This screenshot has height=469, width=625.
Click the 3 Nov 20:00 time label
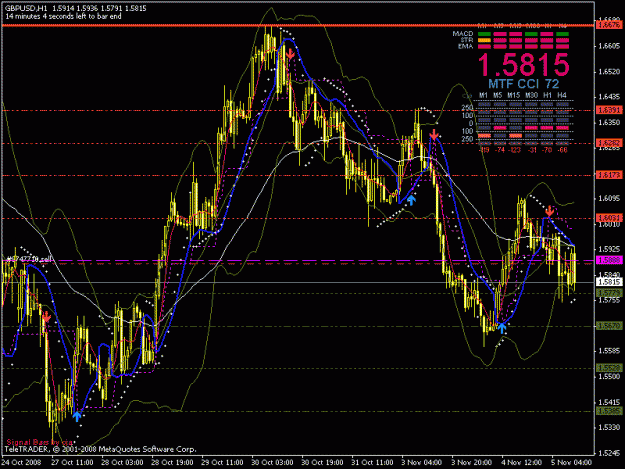point(472,463)
